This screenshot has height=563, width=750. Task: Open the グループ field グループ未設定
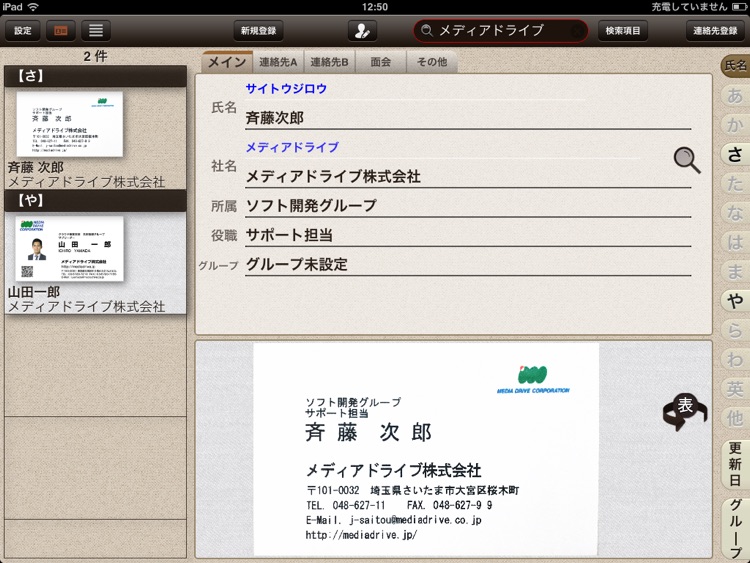tap(468, 264)
